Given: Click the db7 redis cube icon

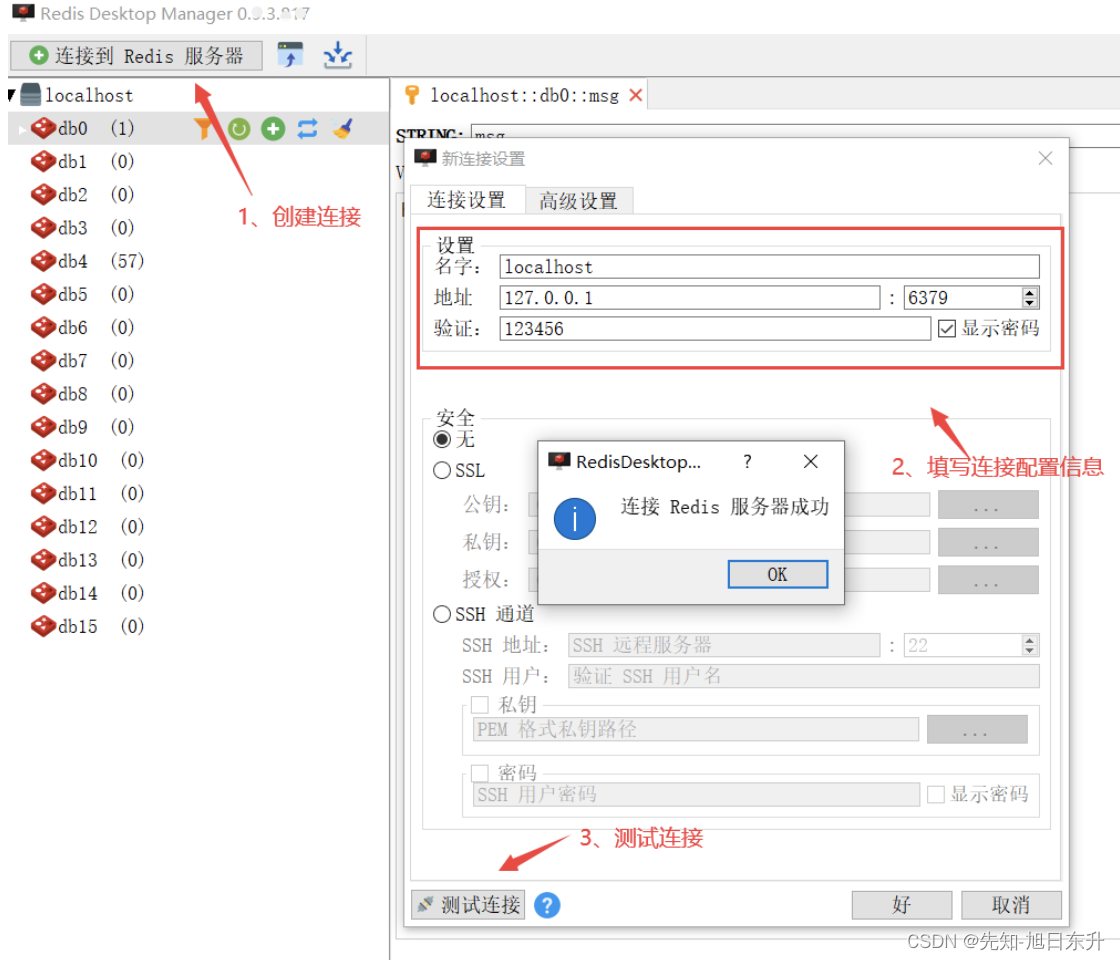Looking at the screenshot, I should point(43,361).
